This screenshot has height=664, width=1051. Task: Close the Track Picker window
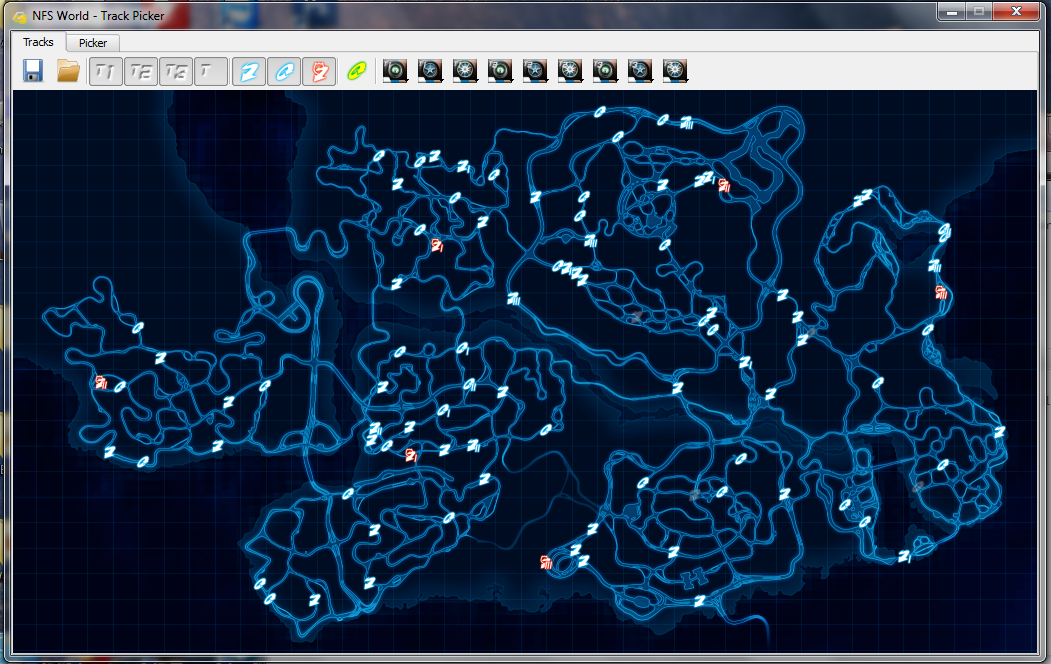1016,11
